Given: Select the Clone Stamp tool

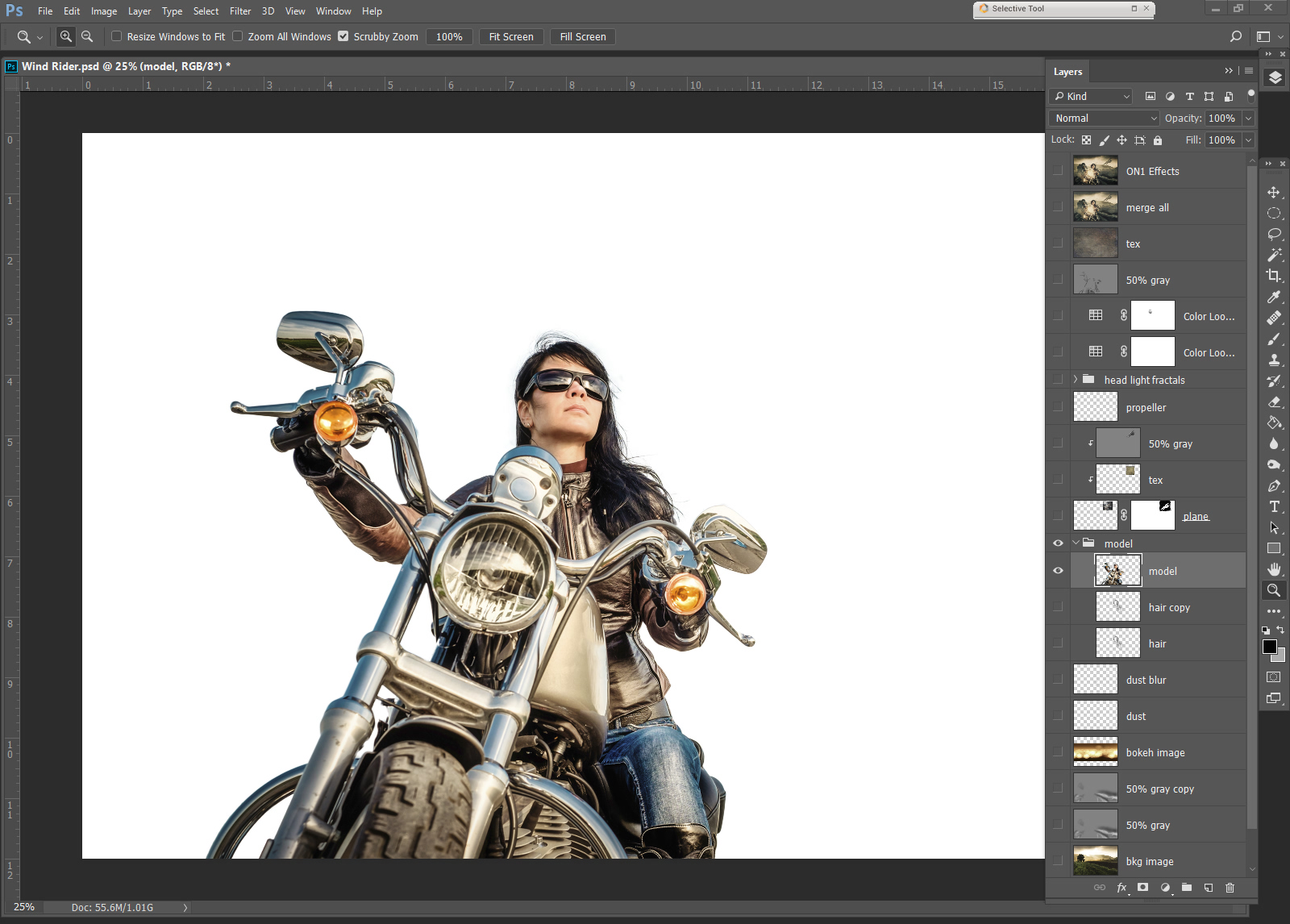Looking at the screenshot, I should click(x=1273, y=360).
